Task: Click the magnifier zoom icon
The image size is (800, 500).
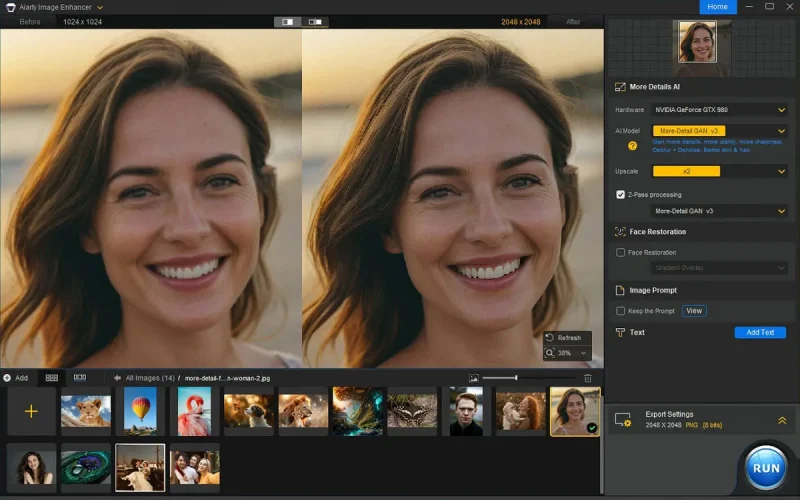Action: [x=549, y=353]
